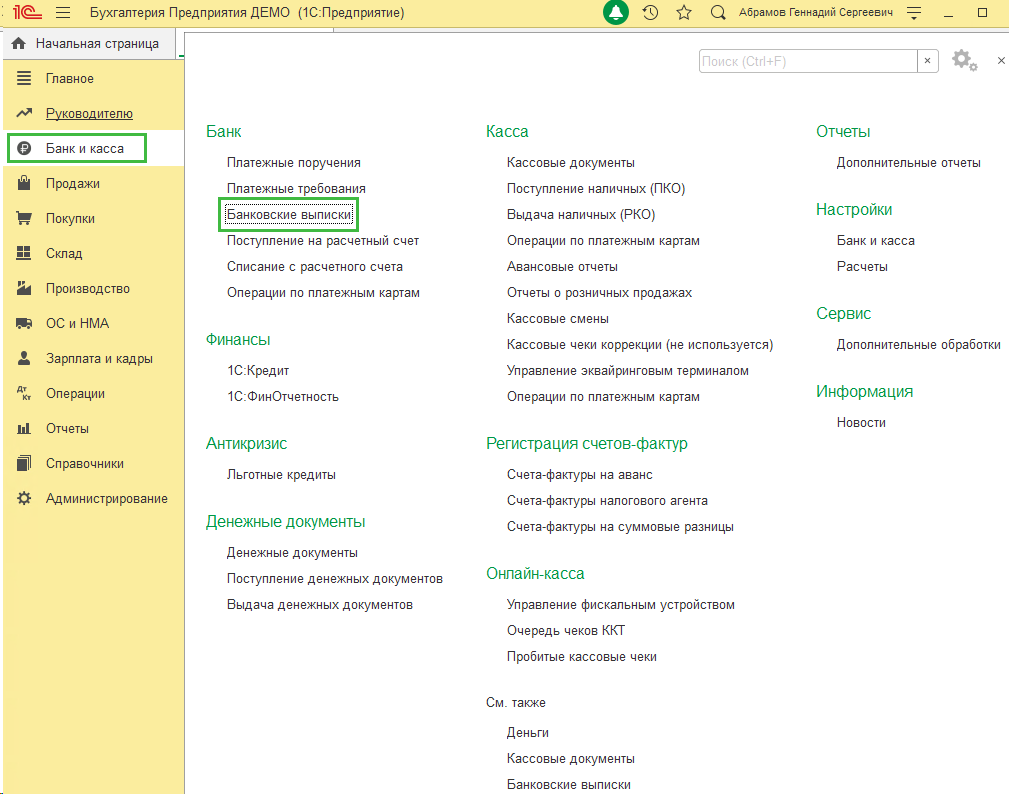Open 1С:Кредит link
Screen dimensions: 1009x794
[x=258, y=371]
